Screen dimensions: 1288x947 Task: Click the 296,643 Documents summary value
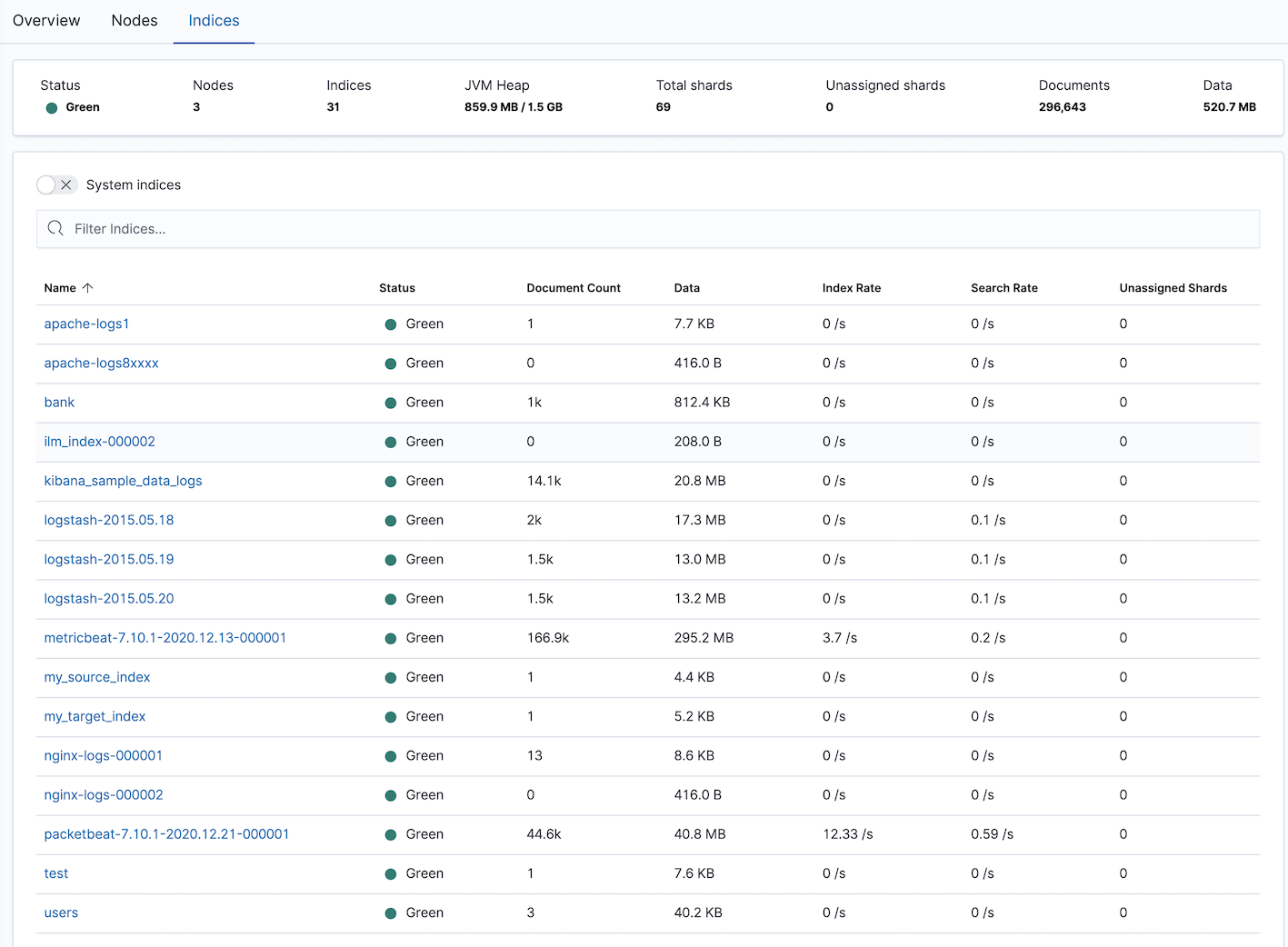(1063, 106)
